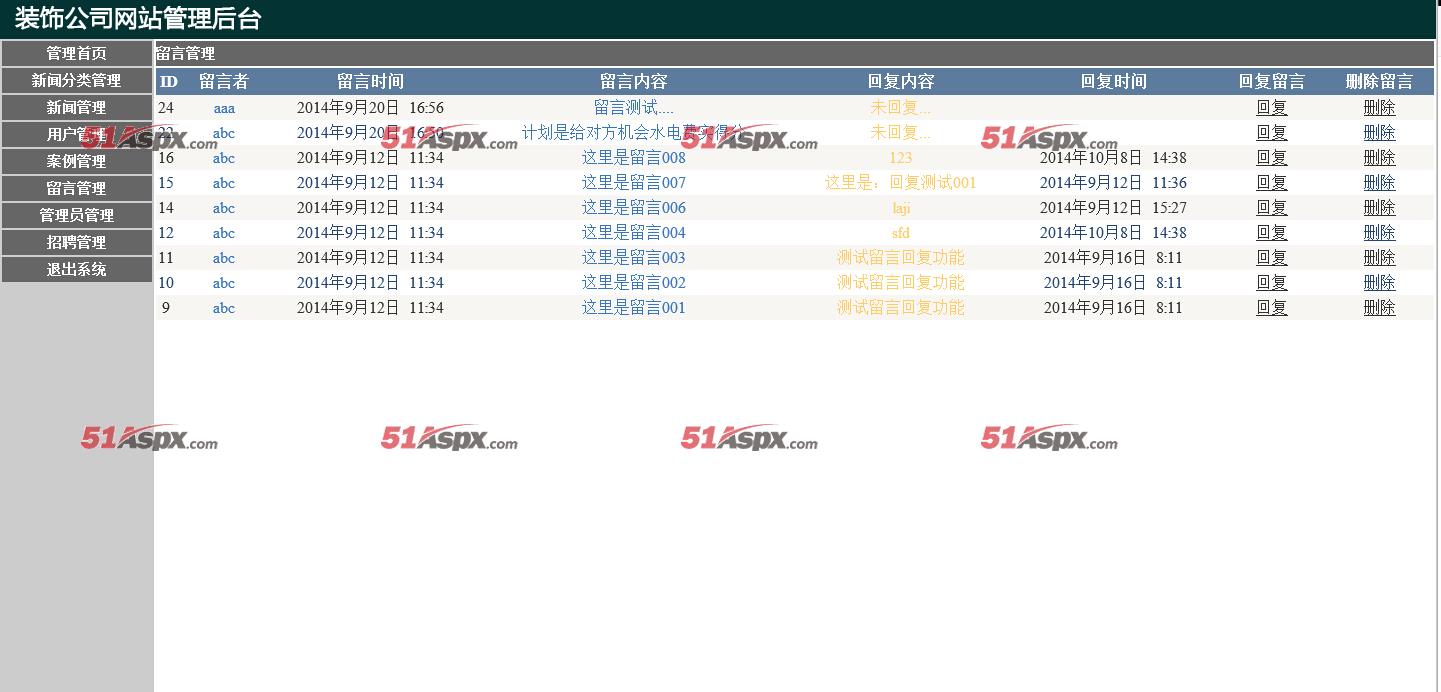Click the 留言时间 column header
Screen dimensions: 1441x692
click(370, 81)
